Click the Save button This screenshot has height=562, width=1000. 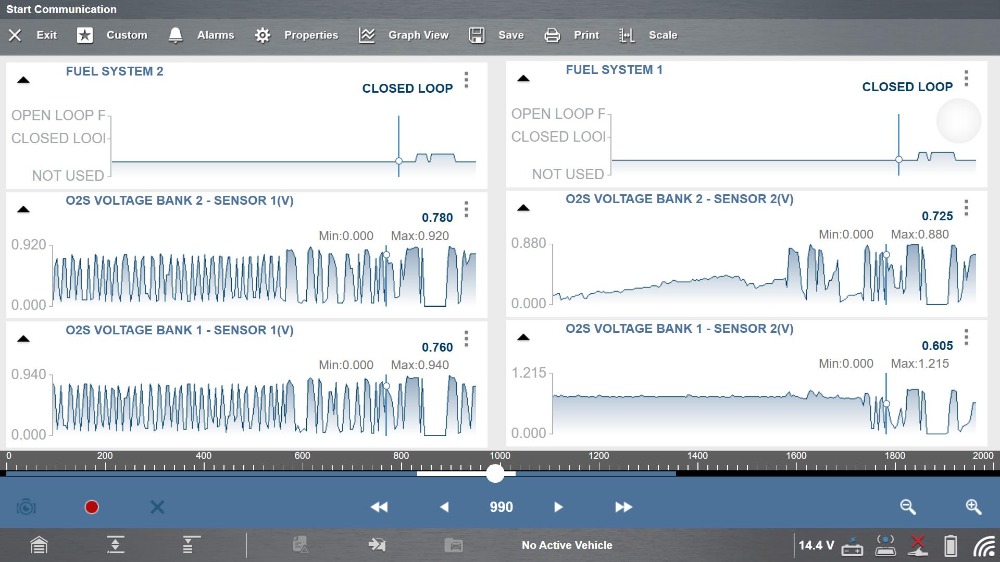click(x=497, y=35)
